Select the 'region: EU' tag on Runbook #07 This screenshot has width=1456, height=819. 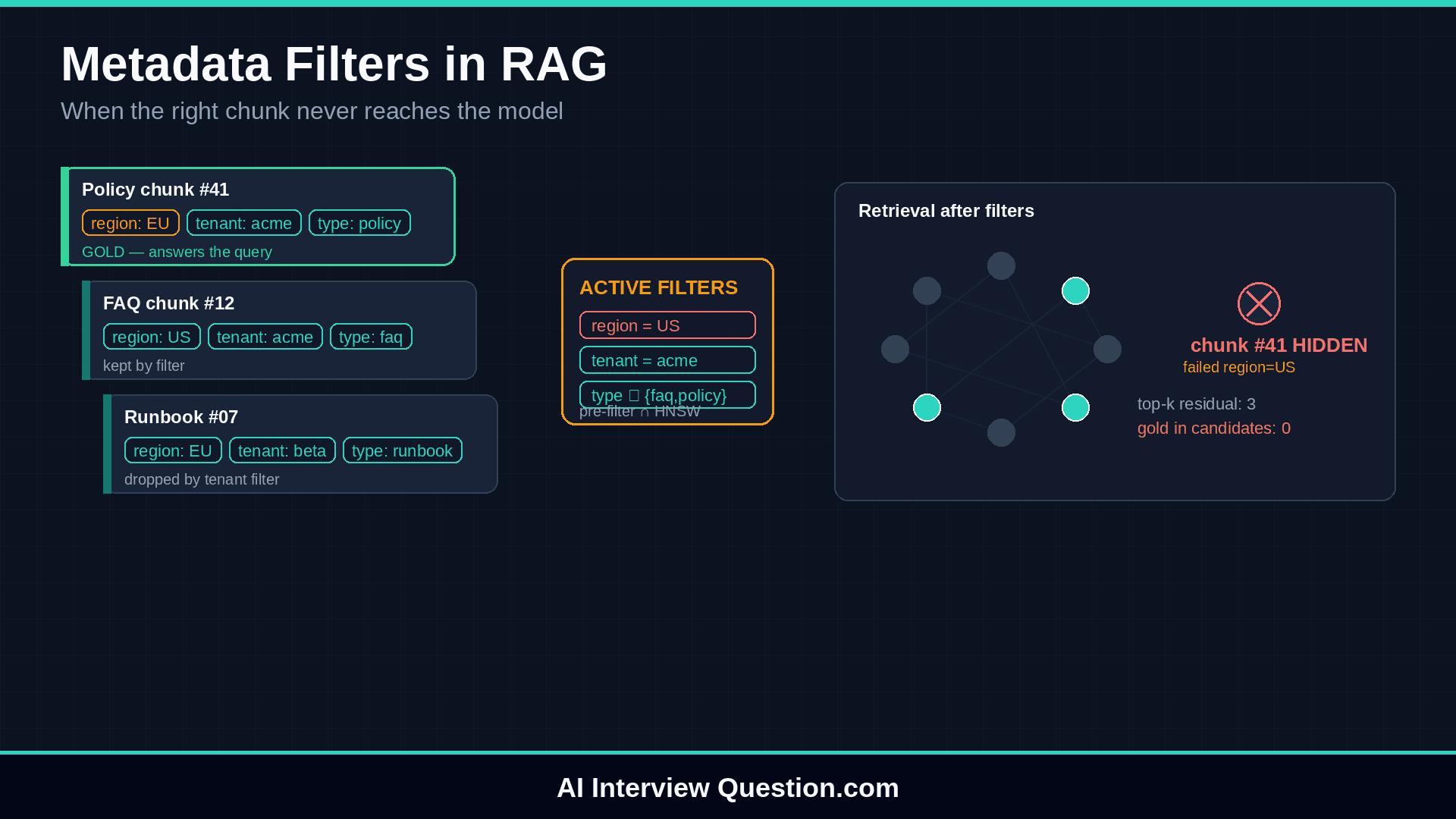pyautogui.click(x=173, y=450)
